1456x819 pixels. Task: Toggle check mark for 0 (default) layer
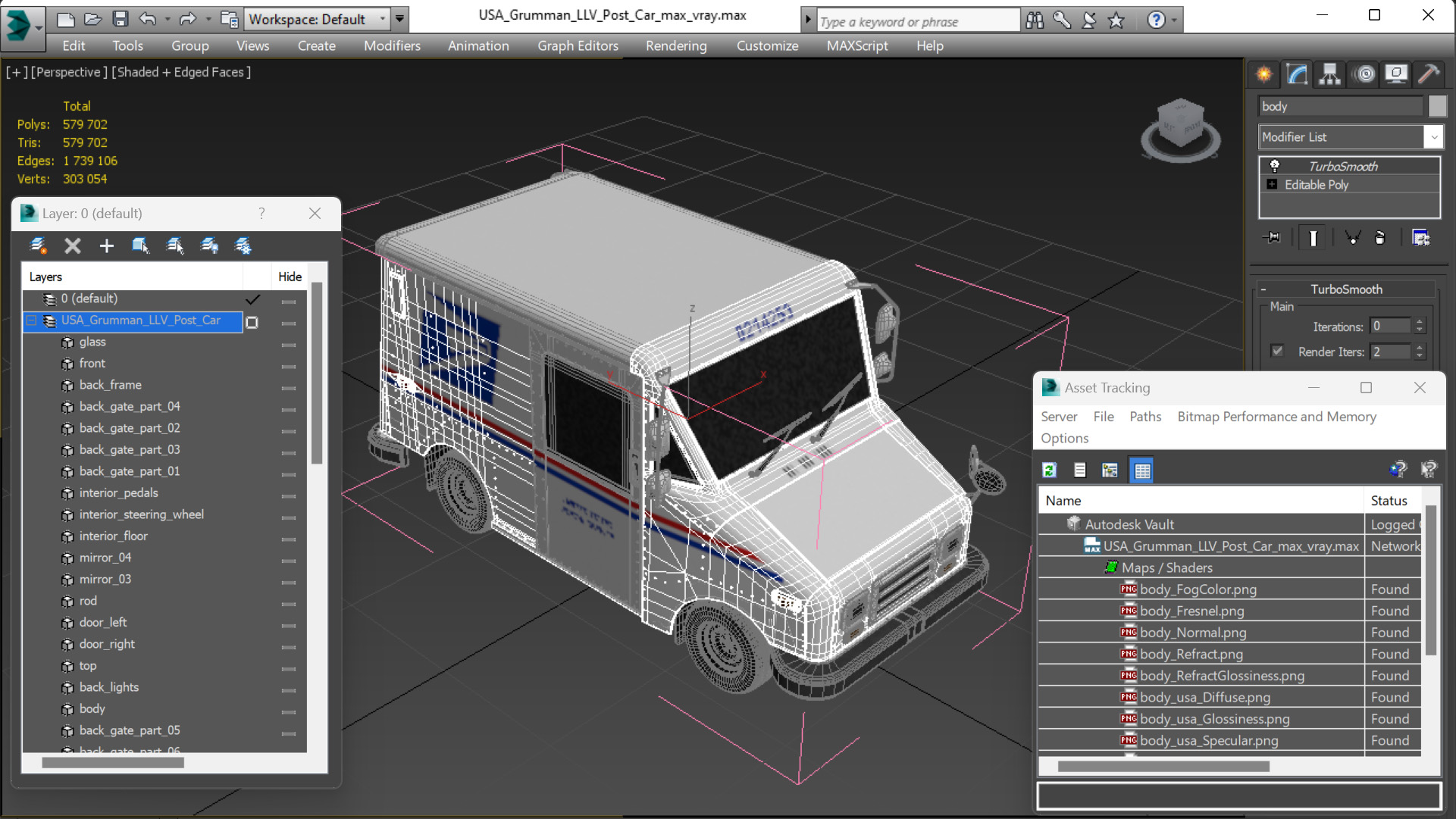[x=252, y=299]
